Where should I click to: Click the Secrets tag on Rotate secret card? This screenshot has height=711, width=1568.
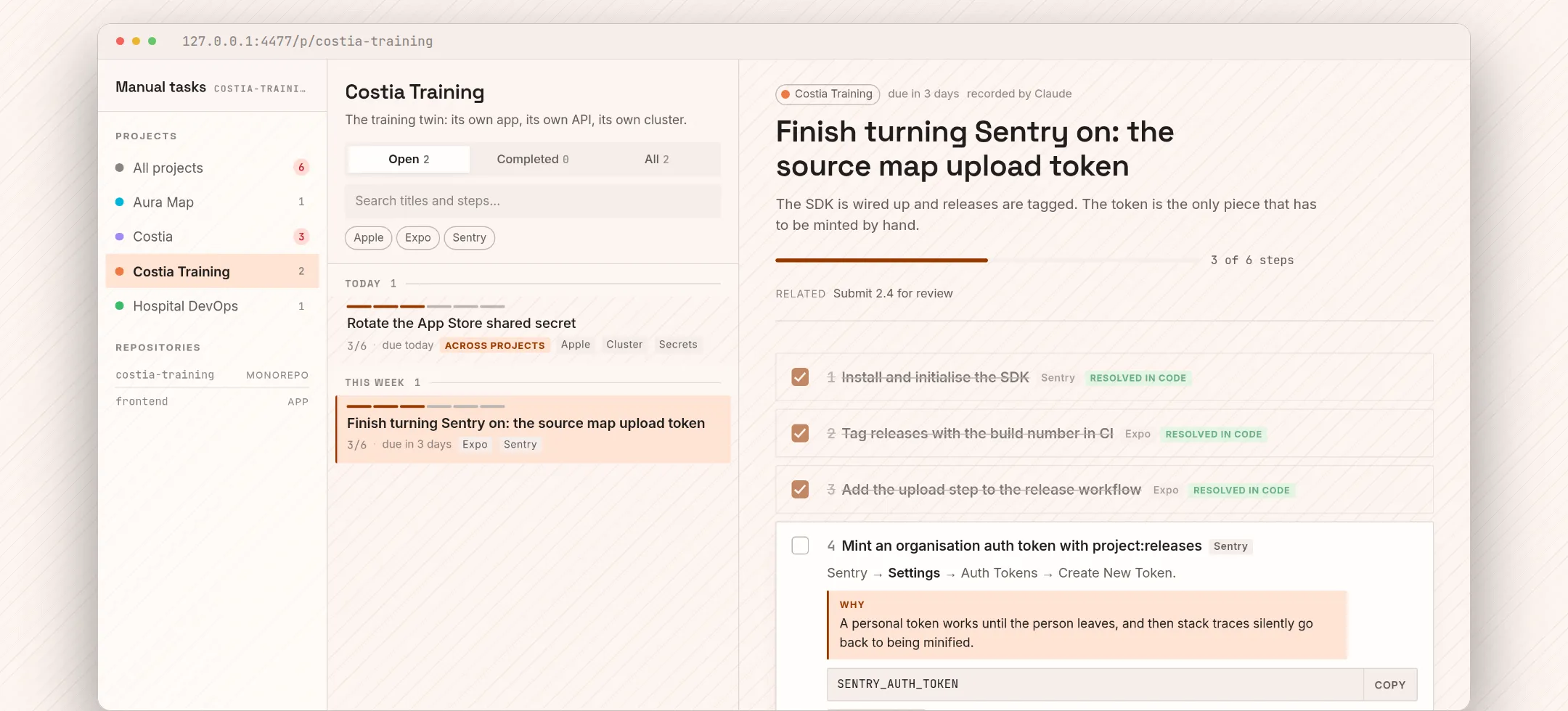pyautogui.click(x=678, y=345)
